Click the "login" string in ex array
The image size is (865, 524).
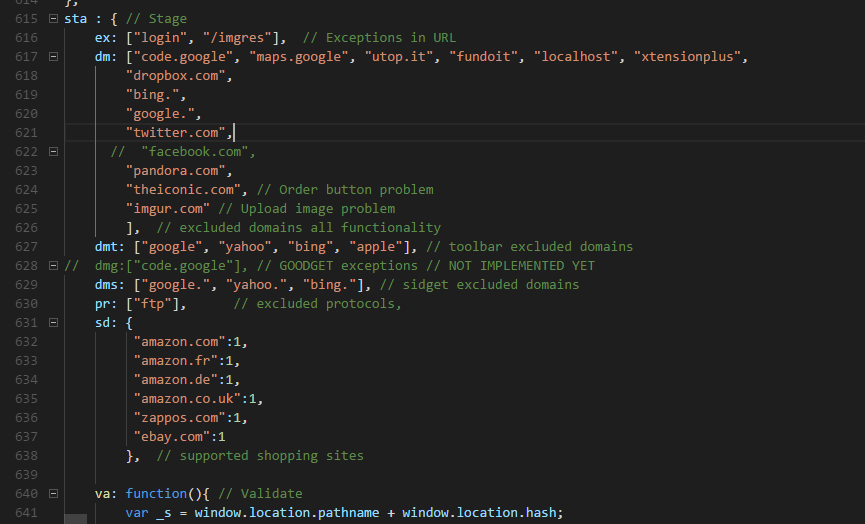click(161, 38)
